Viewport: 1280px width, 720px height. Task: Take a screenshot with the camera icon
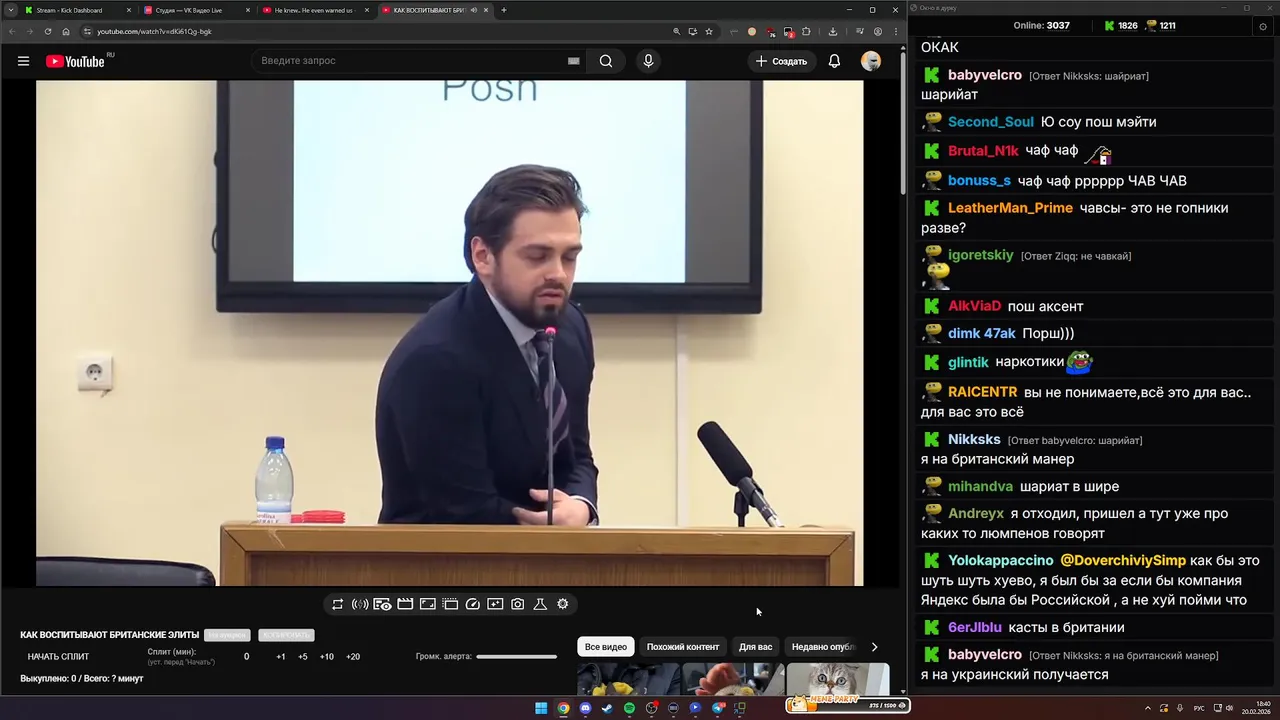[517, 604]
